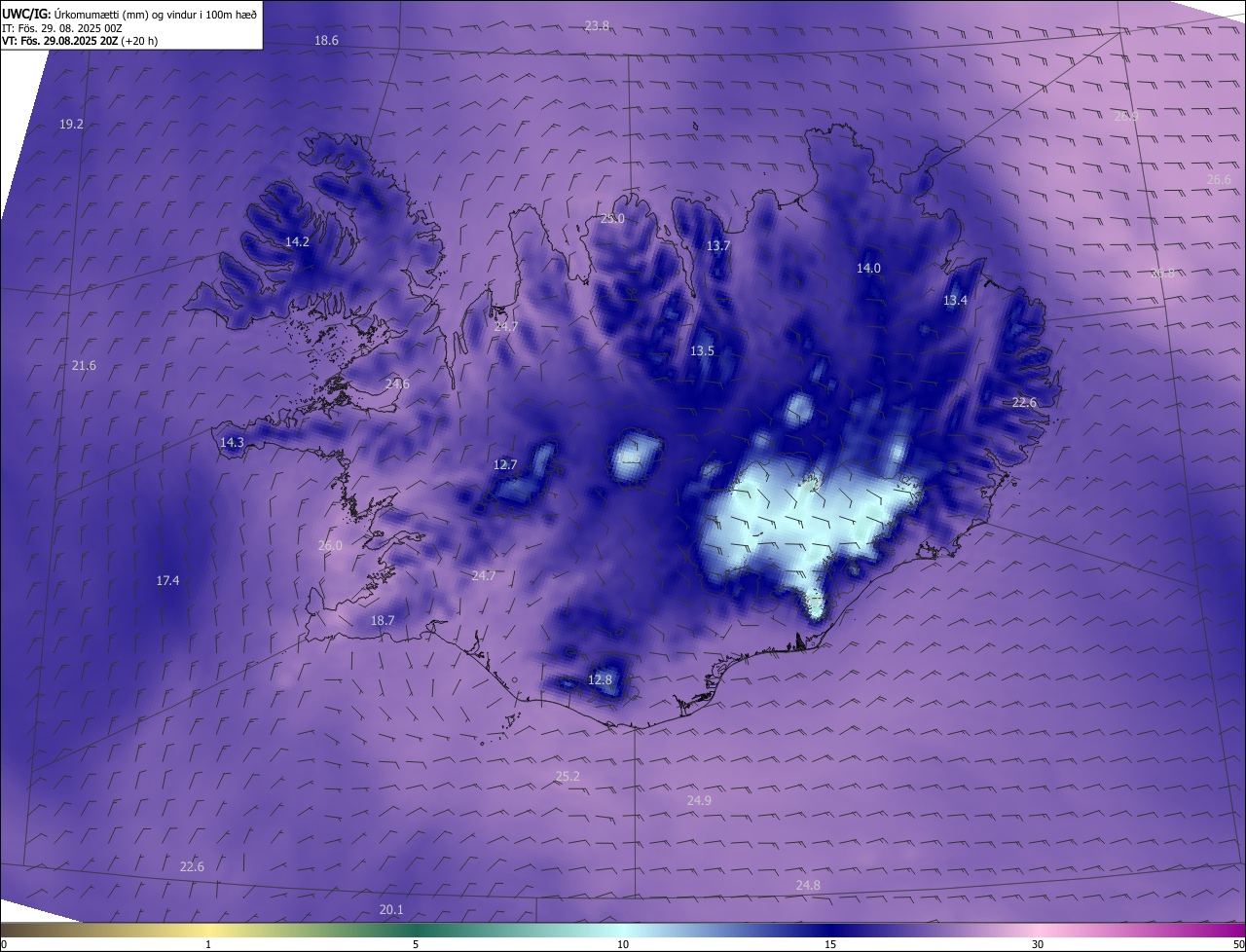Click the 18.6 value label on the map
Image resolution: width=1246 pixels, height=952 pixels.
(x=326, y=41)
